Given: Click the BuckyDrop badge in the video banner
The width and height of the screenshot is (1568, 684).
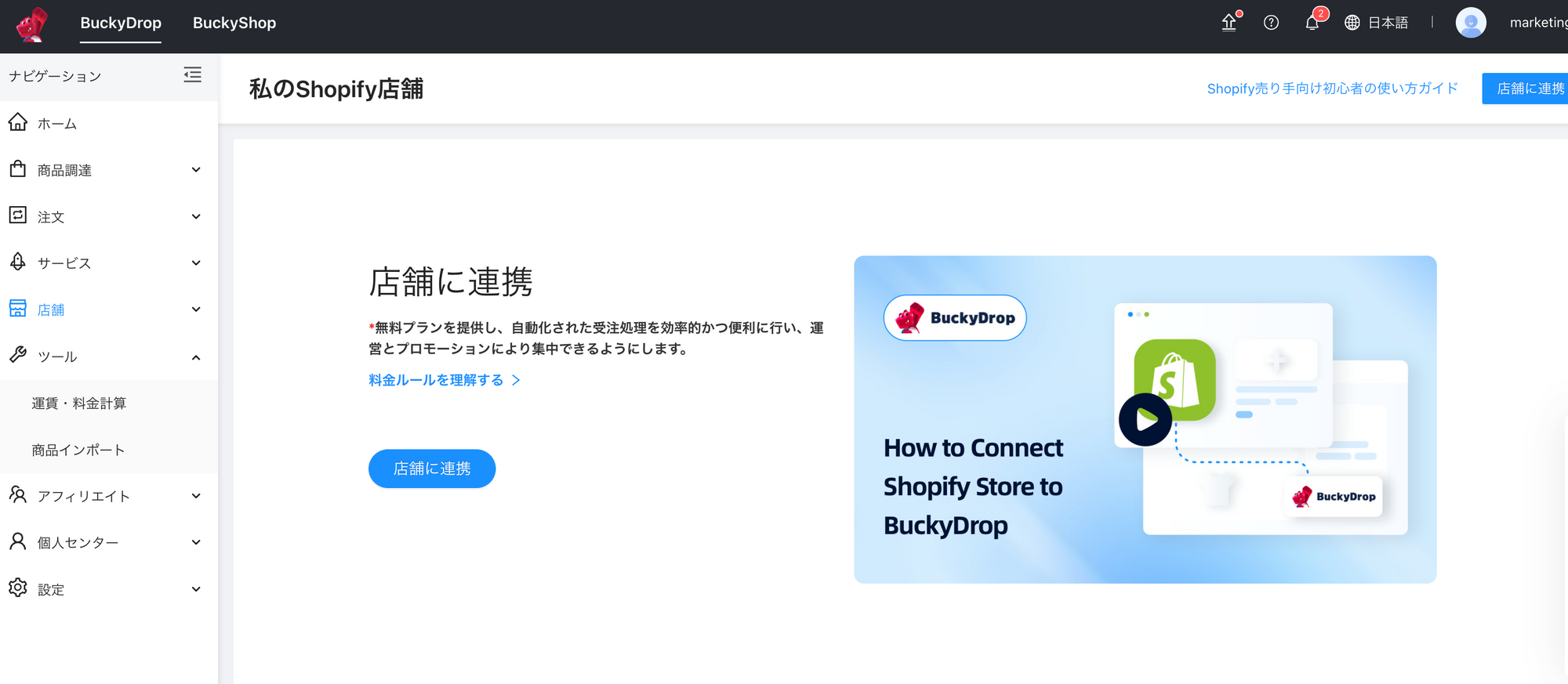Looking at the screenshot, I should [x=955, y=317].
